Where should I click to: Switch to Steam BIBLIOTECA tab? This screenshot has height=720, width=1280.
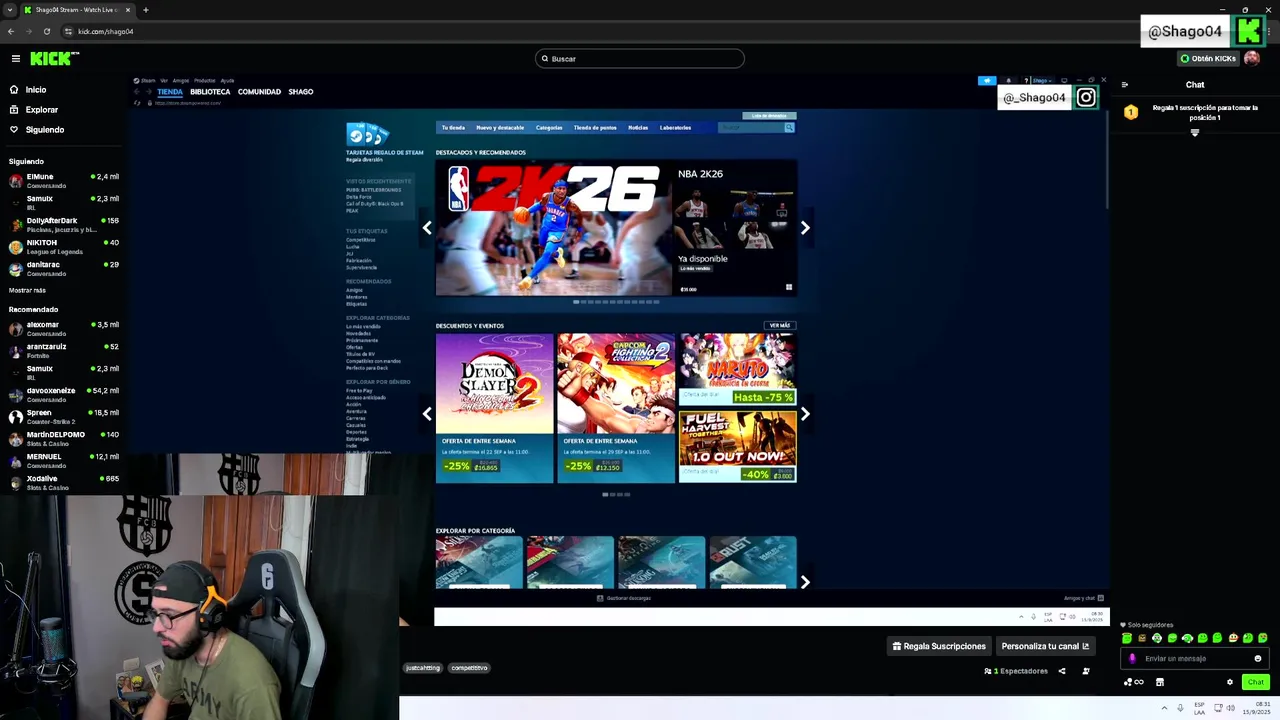pyautogui.click(x=210, y=92)
